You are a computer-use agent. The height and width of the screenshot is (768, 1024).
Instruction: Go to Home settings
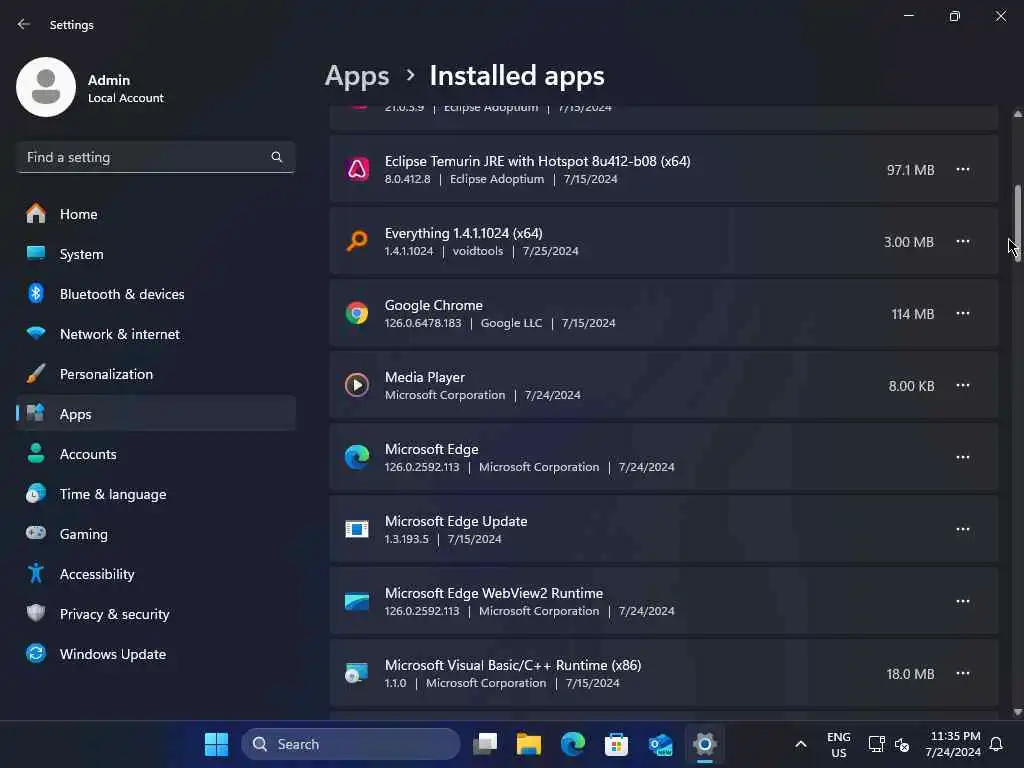click(156, 214)
